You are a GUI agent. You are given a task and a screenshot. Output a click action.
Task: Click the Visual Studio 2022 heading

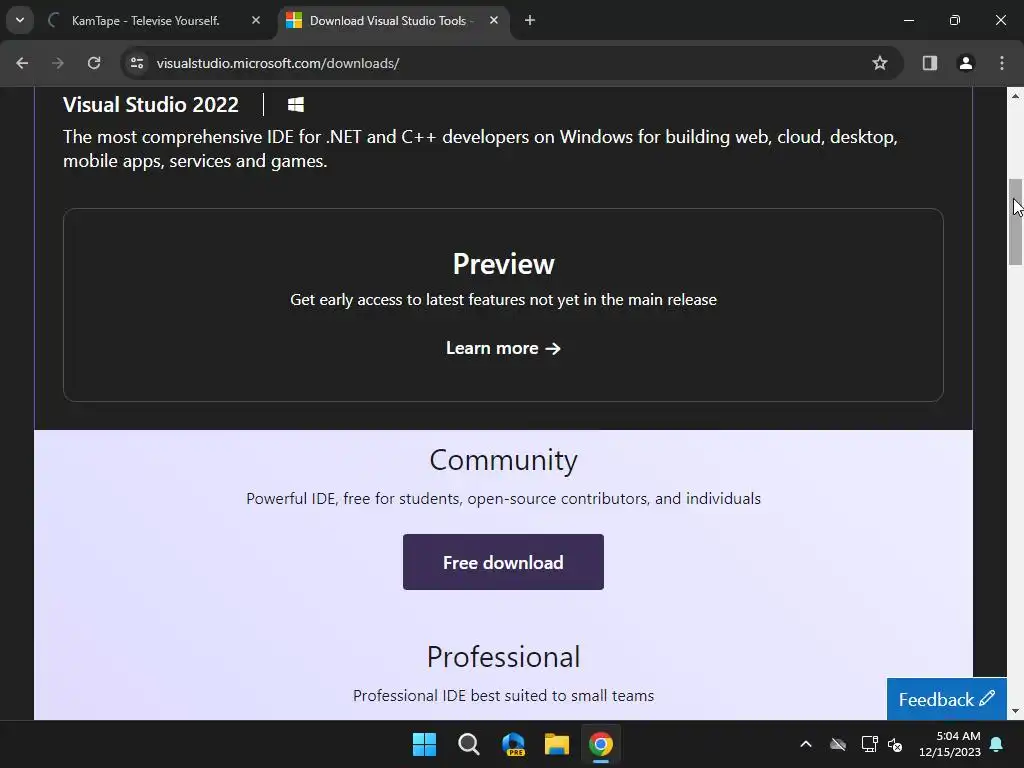coord(151,104)
